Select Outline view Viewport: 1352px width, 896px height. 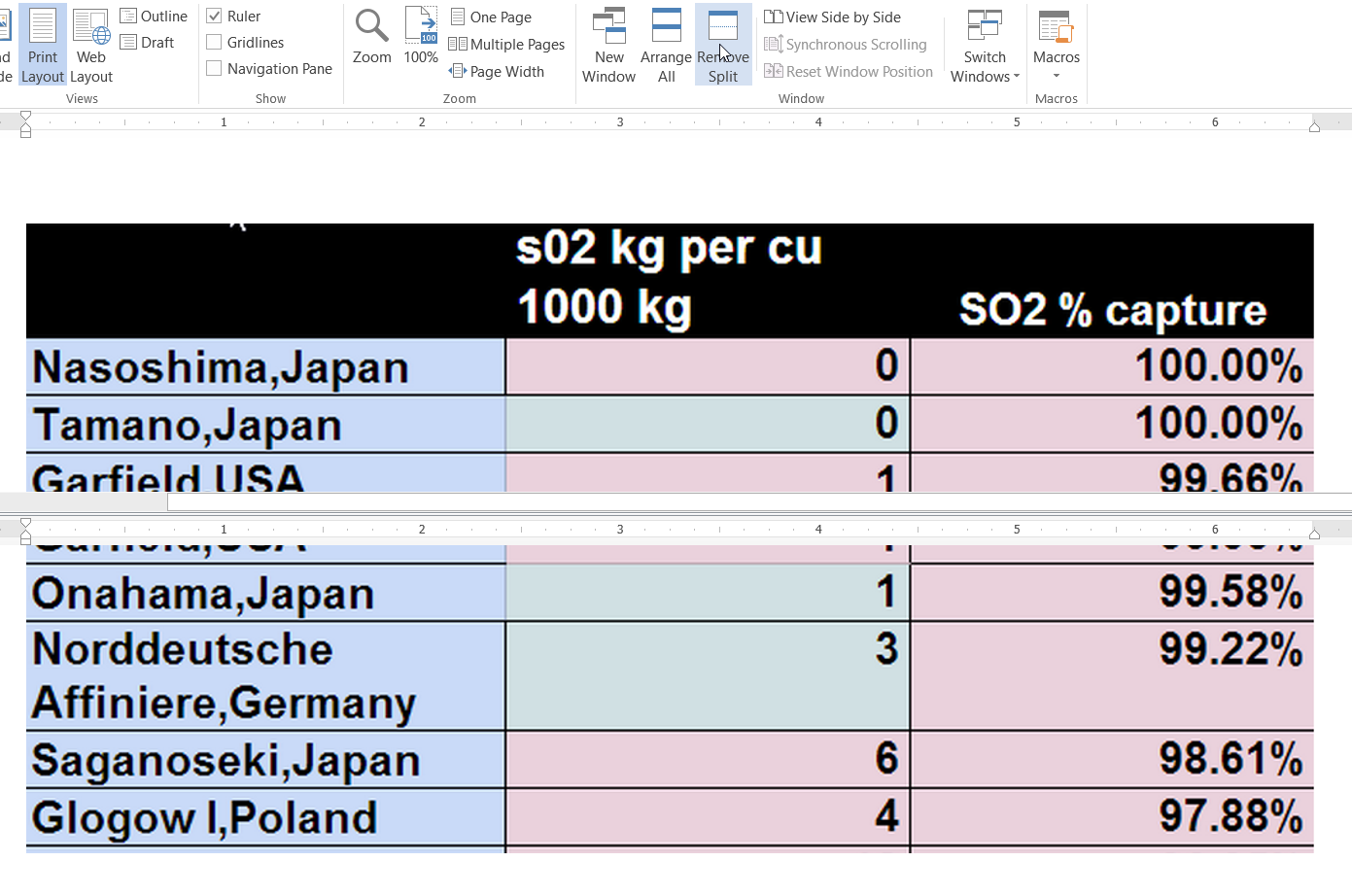(154, 17)
